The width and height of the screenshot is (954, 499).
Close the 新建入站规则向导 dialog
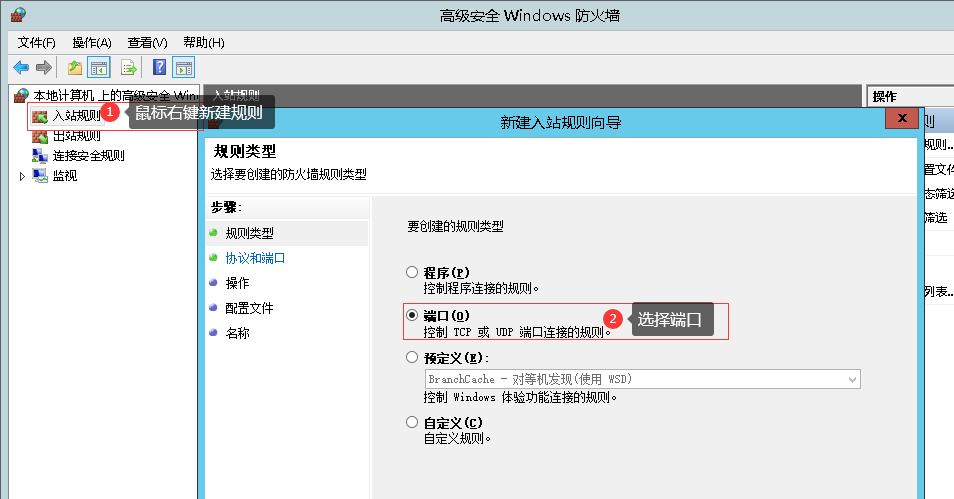tap(902, 119)
